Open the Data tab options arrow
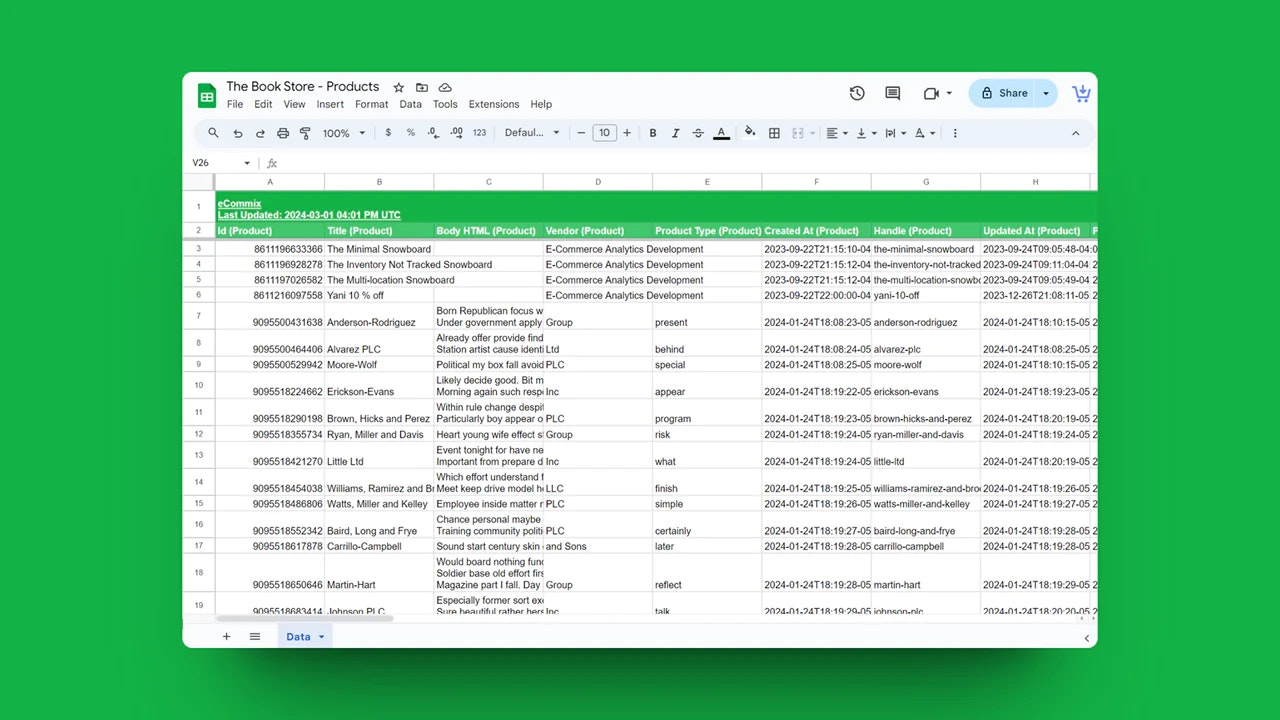The image size is (1280, 720). [x=321, y=637]
